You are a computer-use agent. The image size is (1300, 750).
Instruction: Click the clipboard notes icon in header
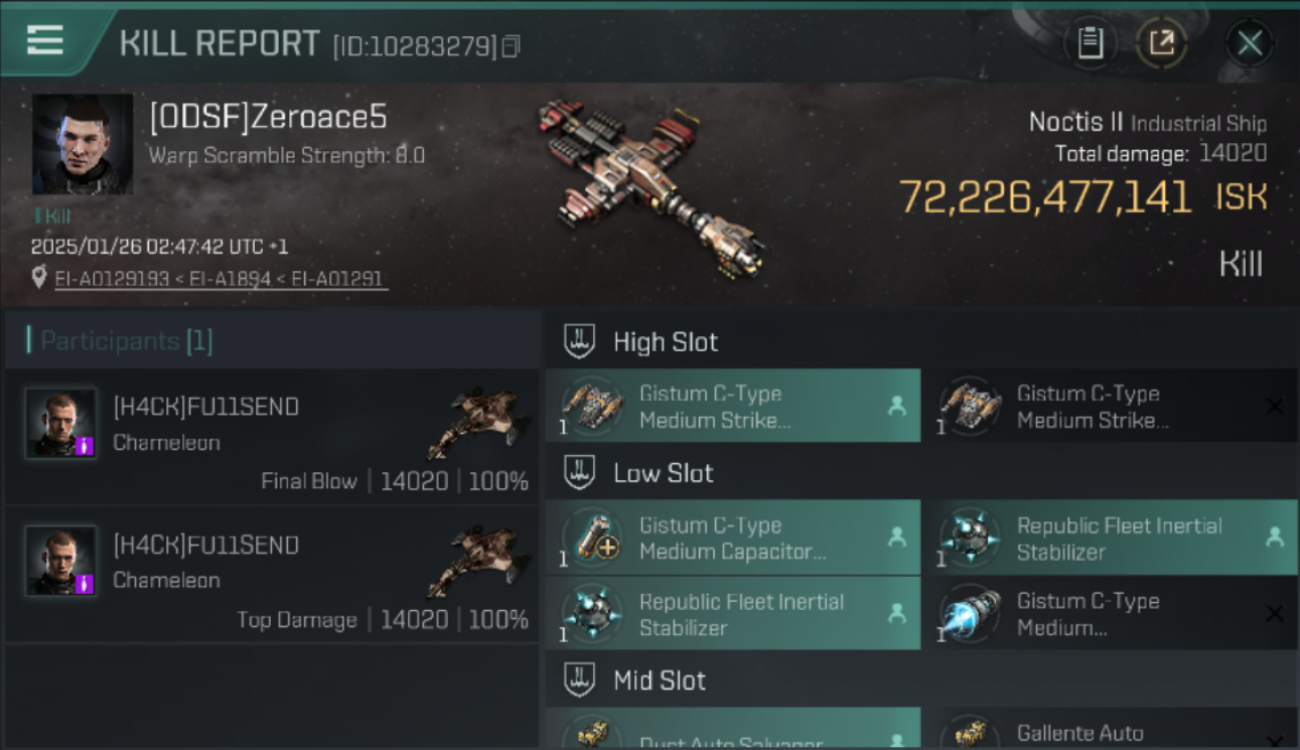1090,43
